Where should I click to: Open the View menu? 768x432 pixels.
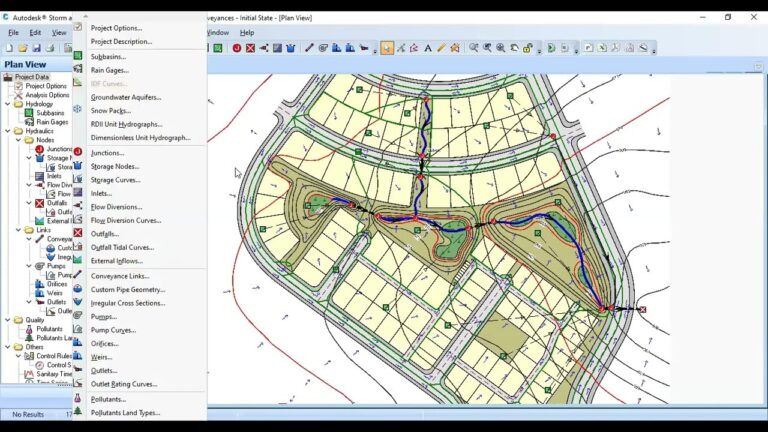(59, 33)
